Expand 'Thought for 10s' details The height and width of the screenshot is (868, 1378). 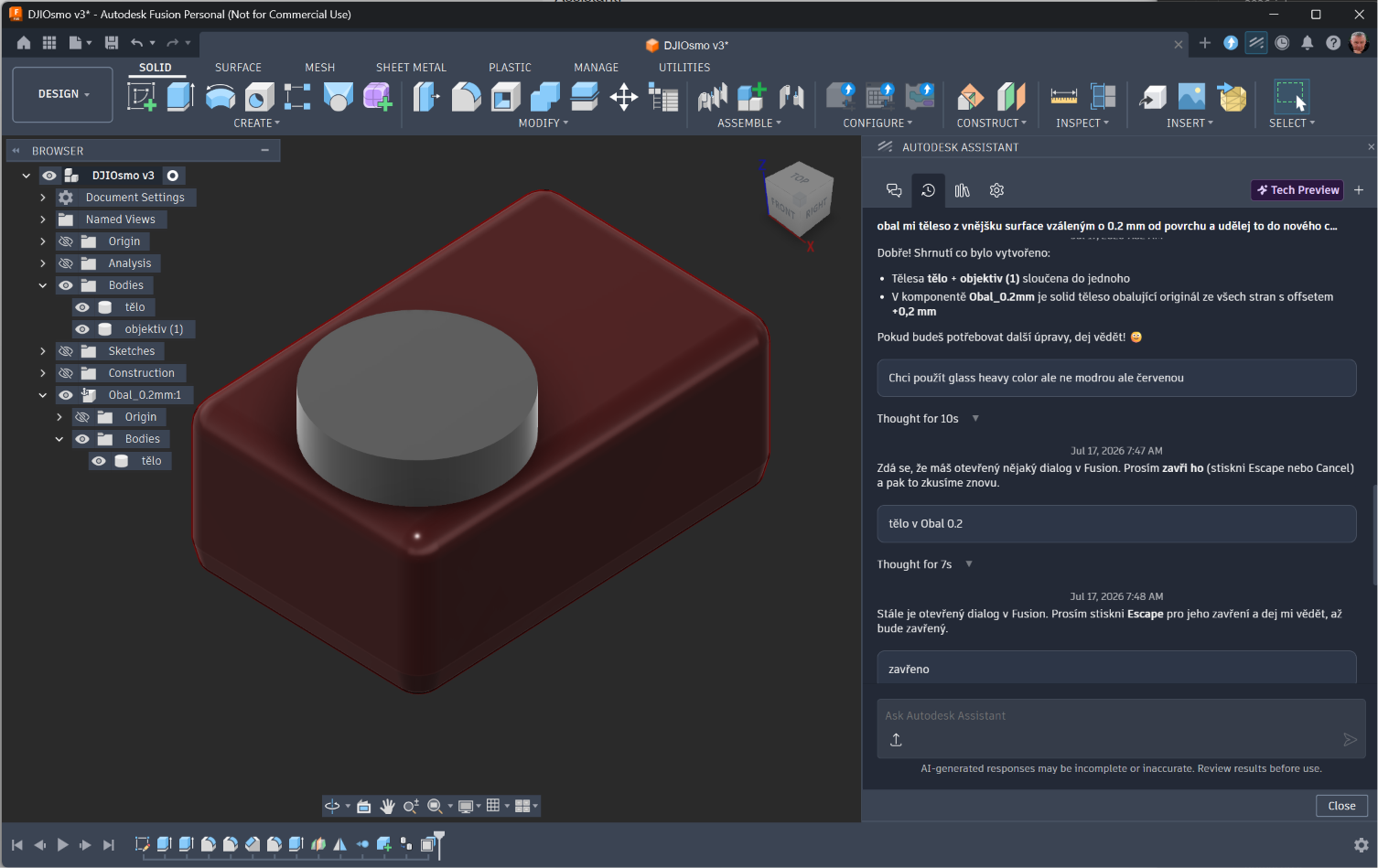tap(975, 418)
